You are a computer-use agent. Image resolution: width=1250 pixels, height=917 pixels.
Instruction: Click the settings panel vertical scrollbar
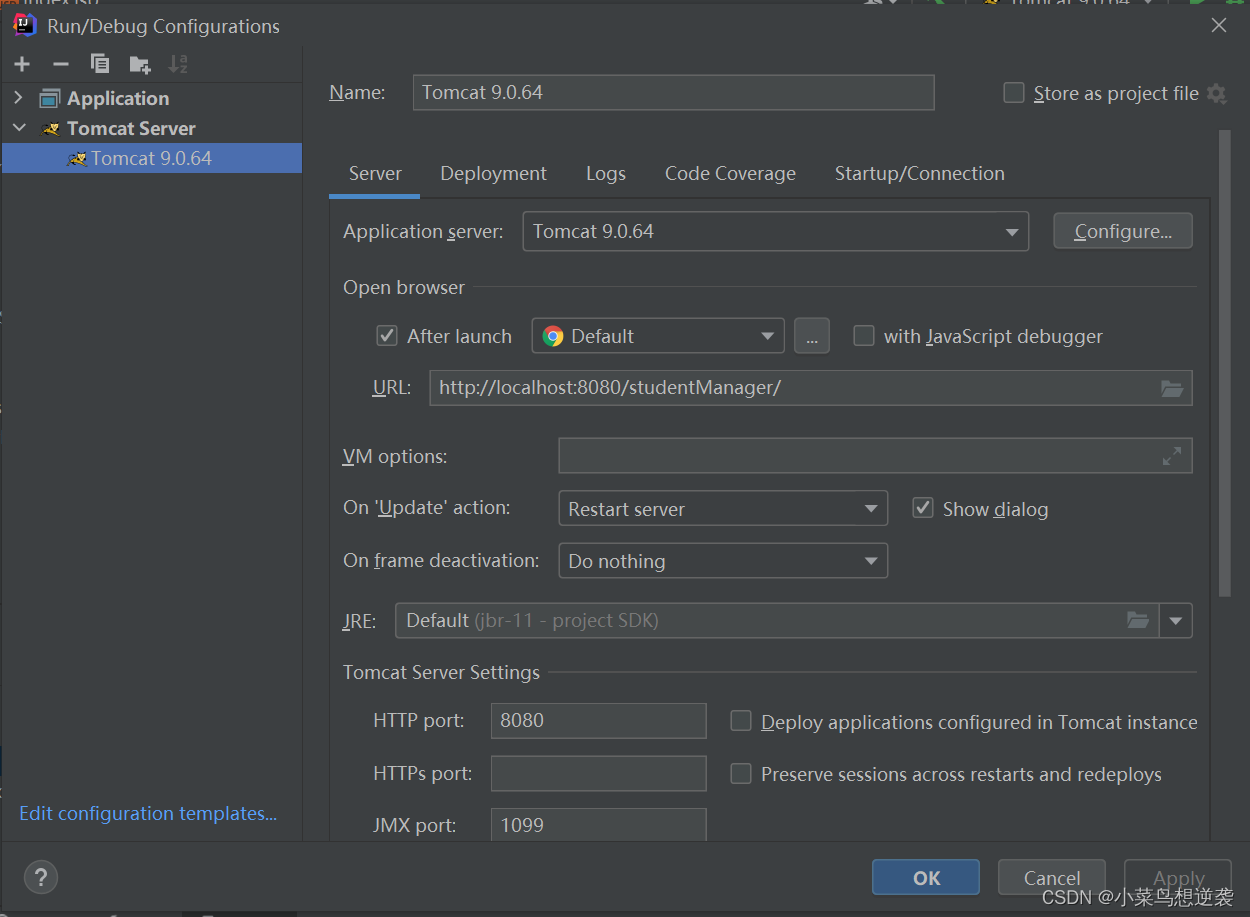pos(1225,365)
